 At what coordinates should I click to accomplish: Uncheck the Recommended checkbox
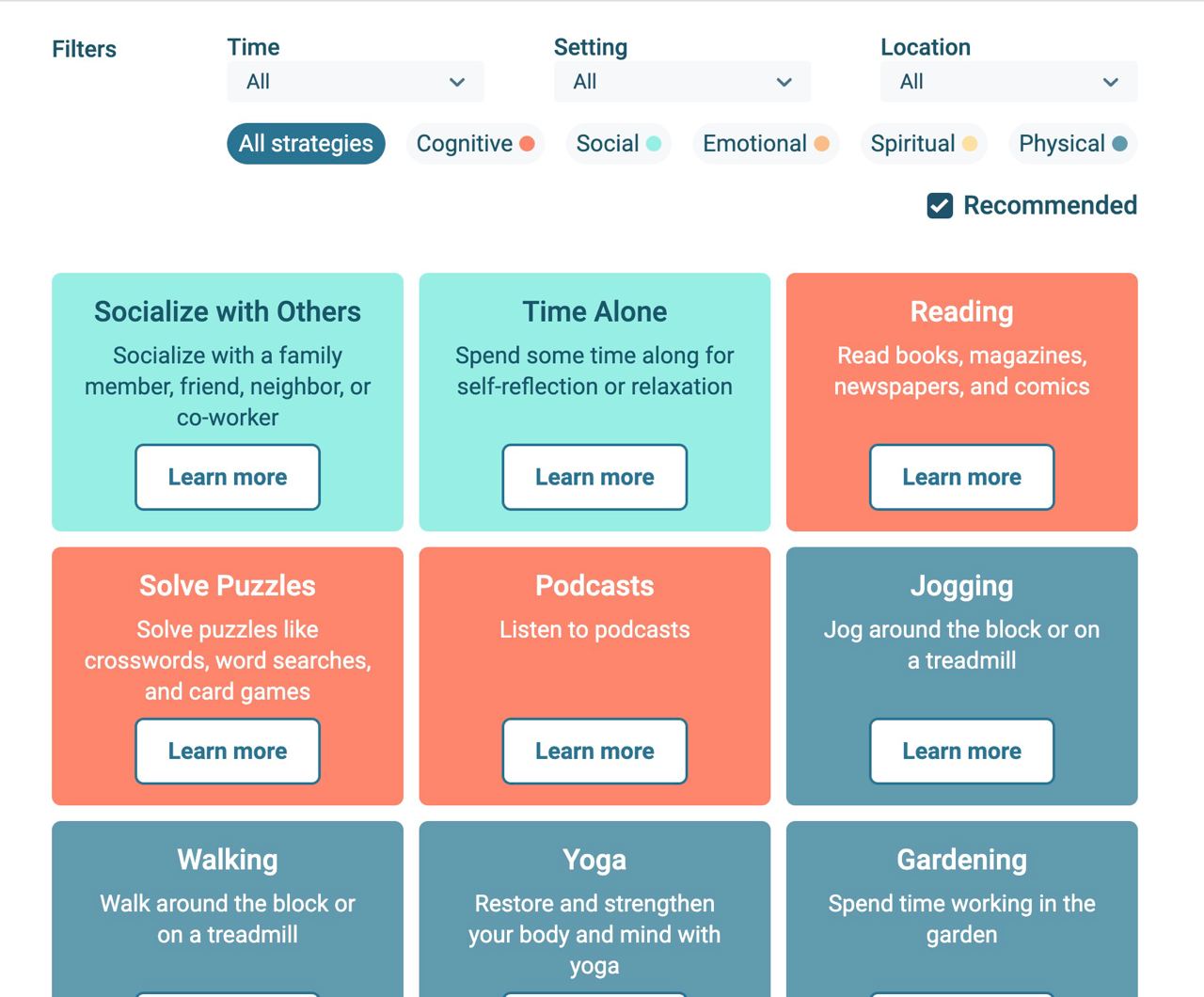point(940,206)
